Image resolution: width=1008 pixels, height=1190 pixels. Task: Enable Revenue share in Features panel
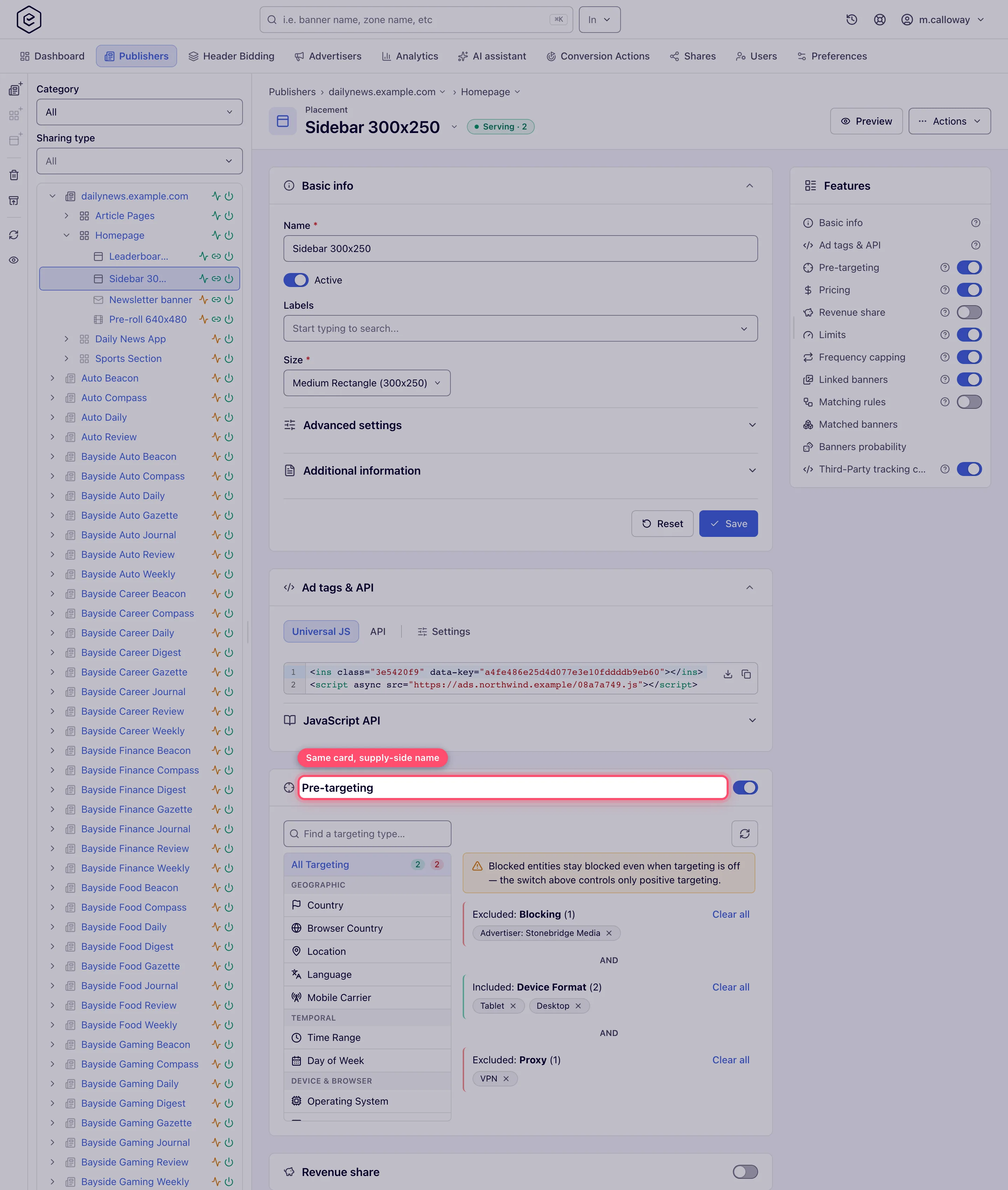point(969,313)
